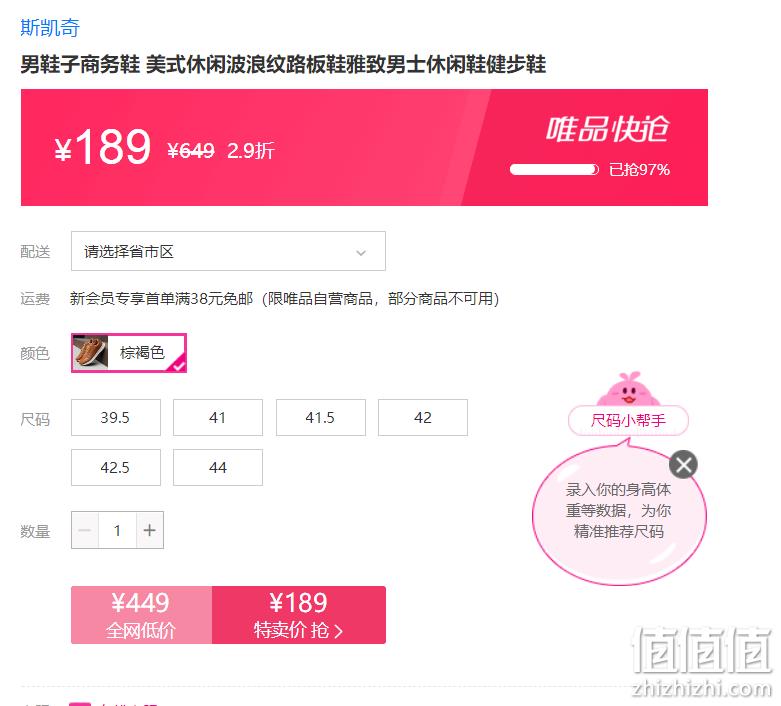Choose size 41

pyautogui.click(x=218, y=418)
